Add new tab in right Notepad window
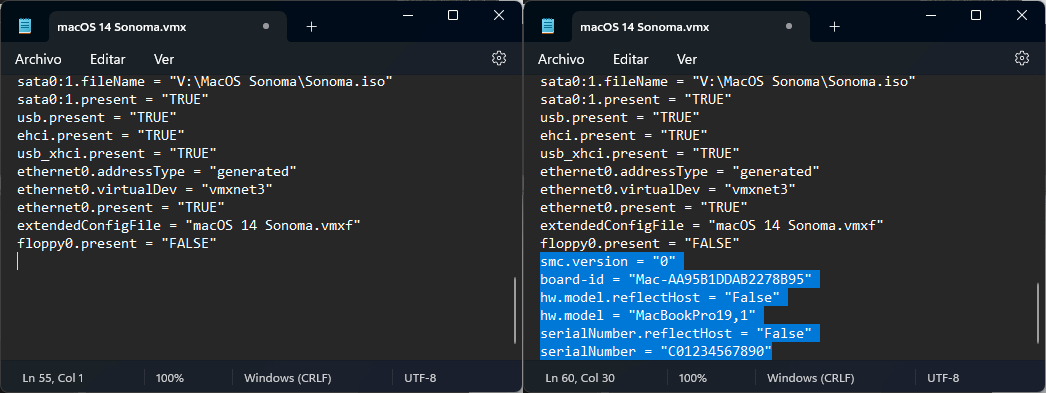1046x393 pixels. (x=835, y=27)
